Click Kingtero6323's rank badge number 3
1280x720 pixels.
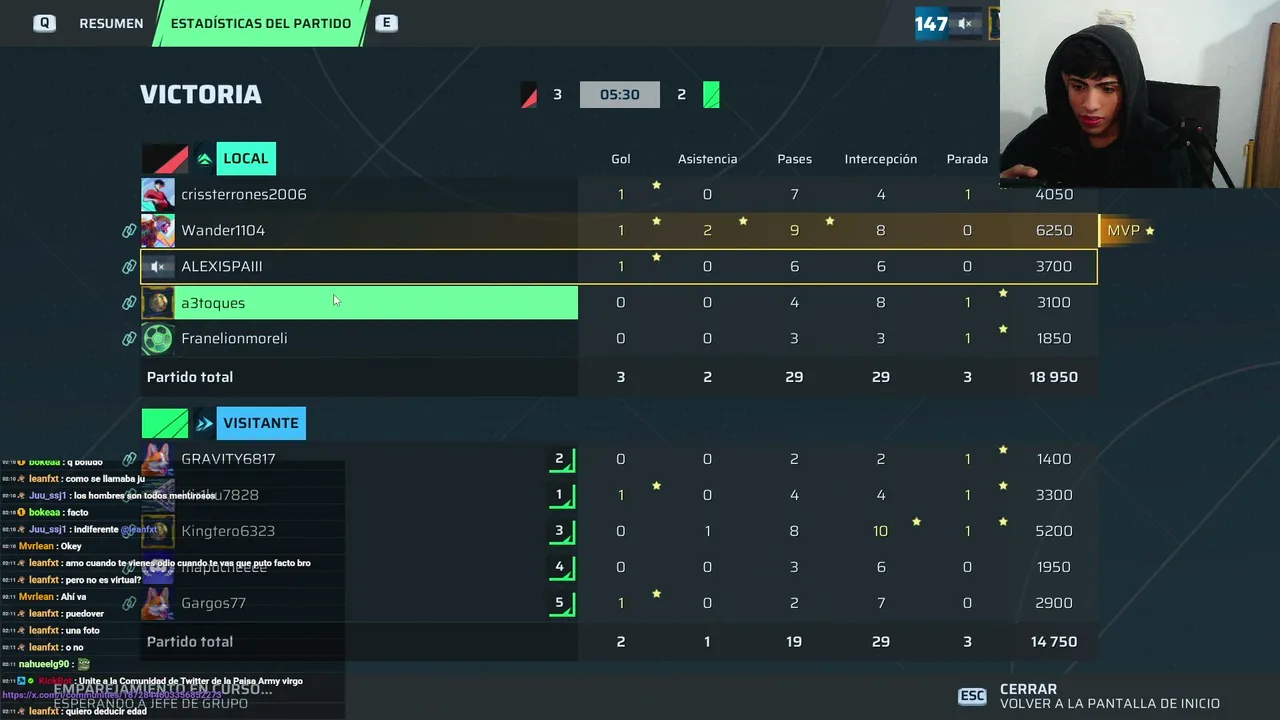coord(562,532)
